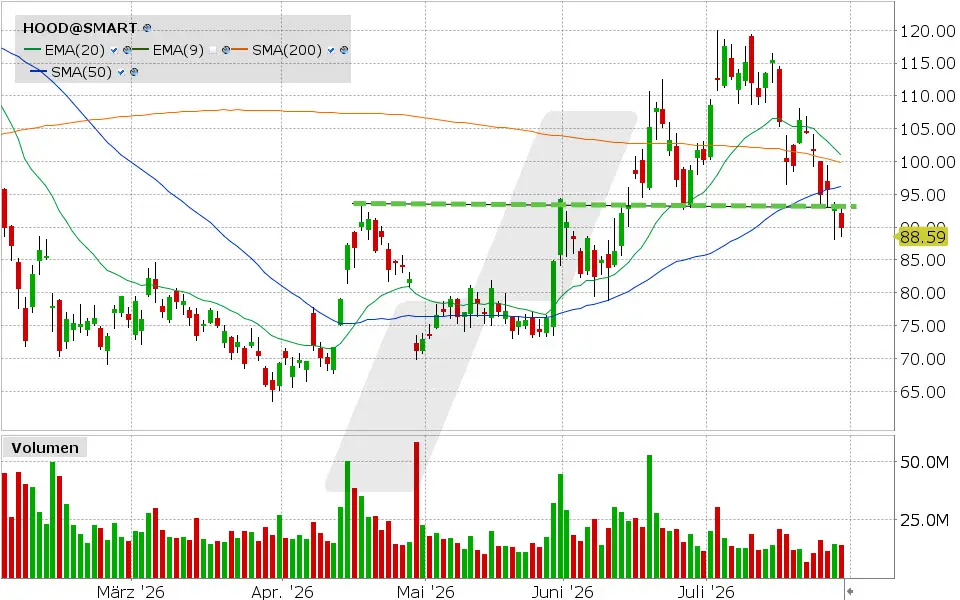Image resolution: width=960 pixels, height=600 pixels.
Task: Click the EMA(20) legend label
Action: pyautogui.click(x=75, y=50)
